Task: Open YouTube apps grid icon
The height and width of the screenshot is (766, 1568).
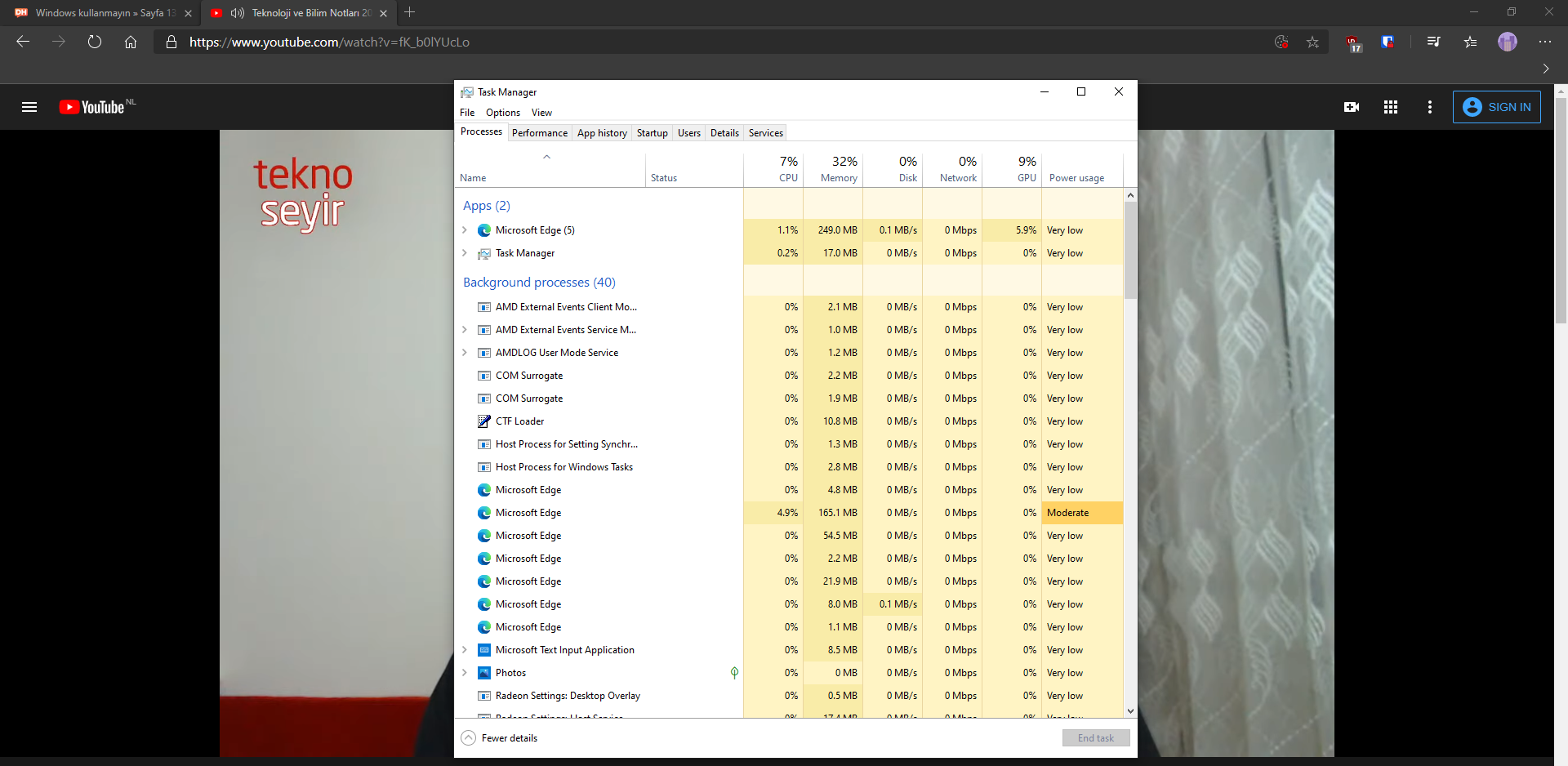Action: tap(1391, 107)
